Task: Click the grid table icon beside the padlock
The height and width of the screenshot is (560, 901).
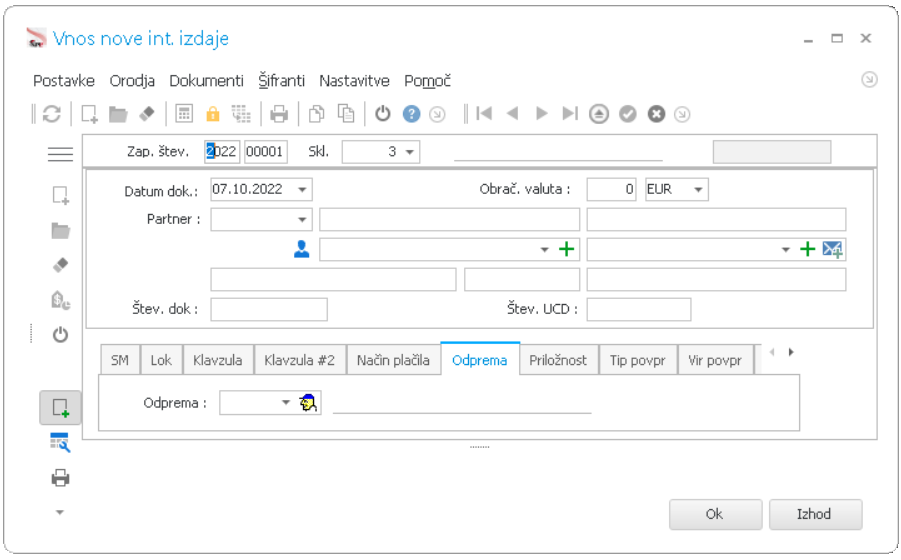Action: (241, 114)
